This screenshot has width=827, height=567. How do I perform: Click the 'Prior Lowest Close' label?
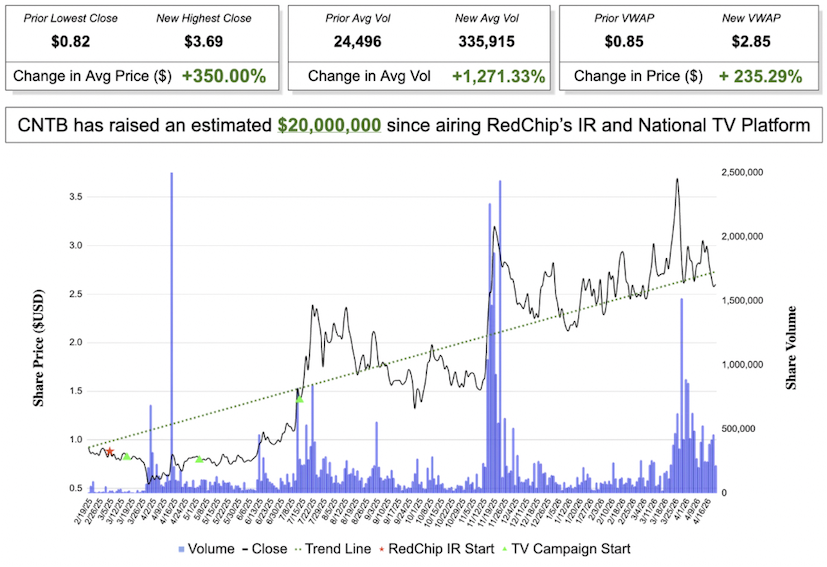coord(71,18)
